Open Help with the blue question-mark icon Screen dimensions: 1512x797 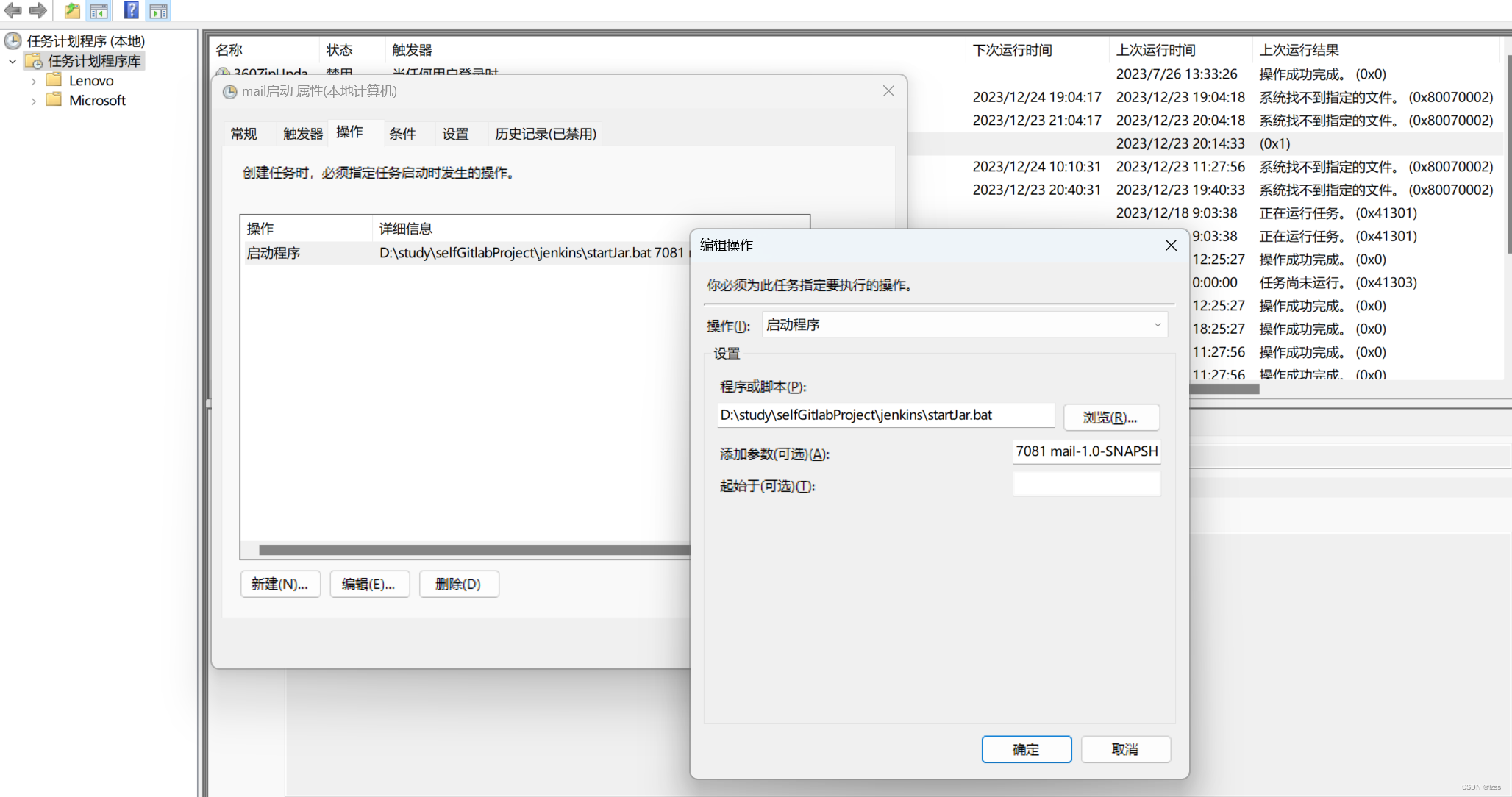(131, 10)
